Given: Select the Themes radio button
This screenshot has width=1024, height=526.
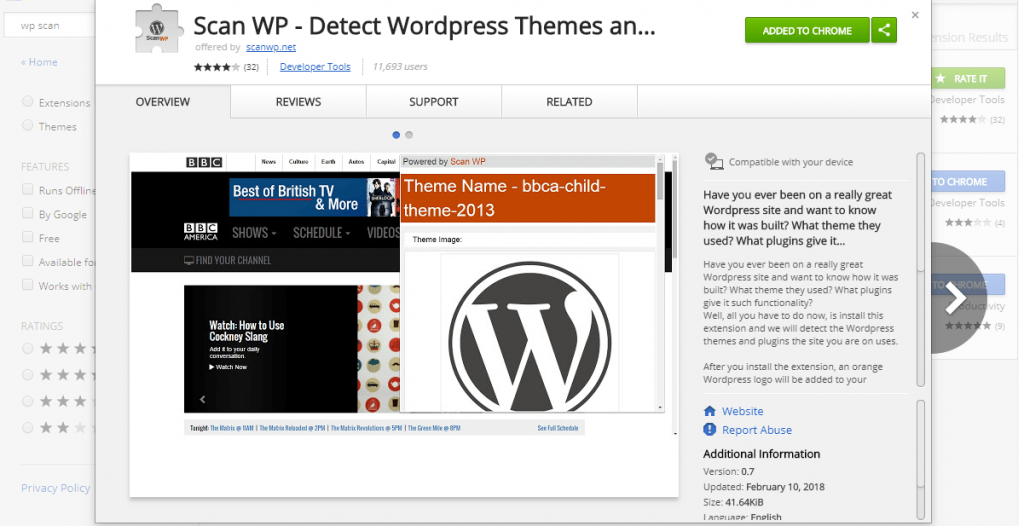Looking at the screenshot, I should 27,125.
